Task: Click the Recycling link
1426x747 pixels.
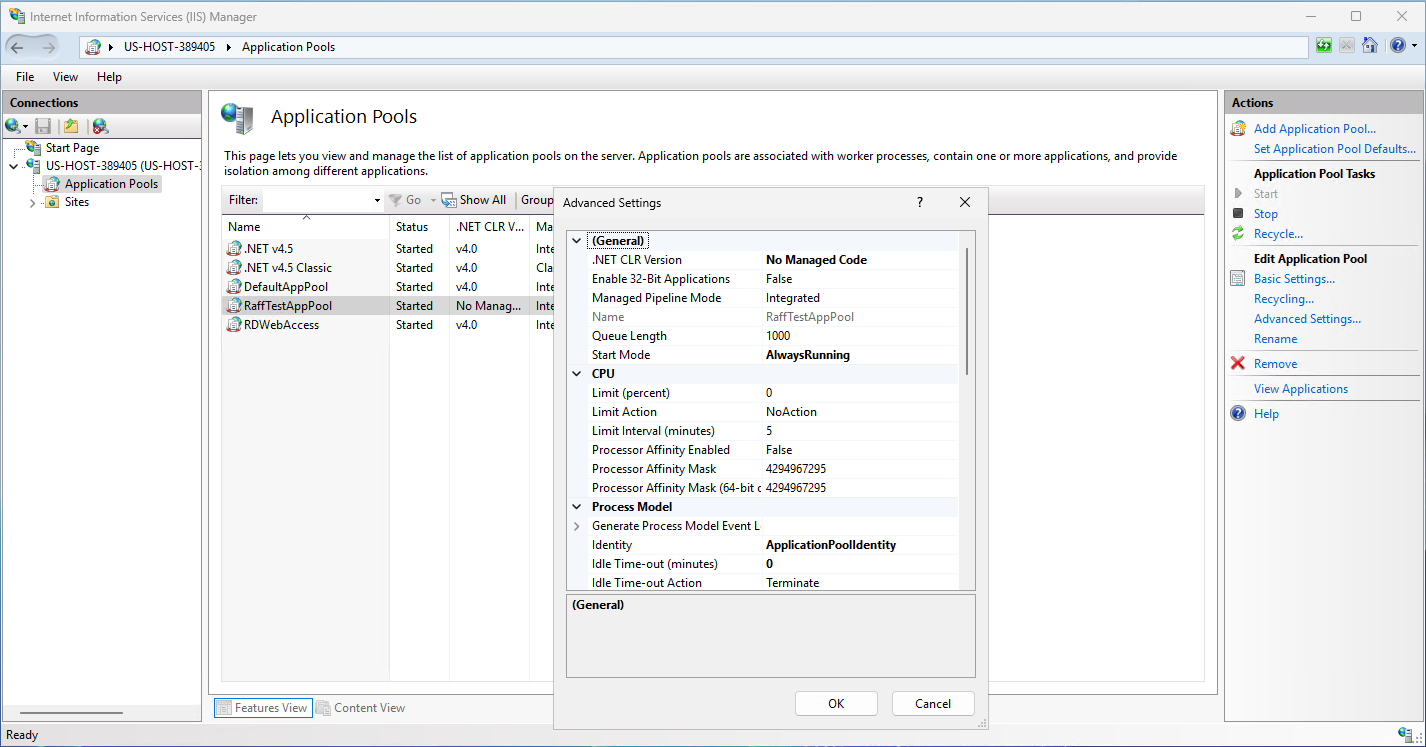Action: [1284, 299]
